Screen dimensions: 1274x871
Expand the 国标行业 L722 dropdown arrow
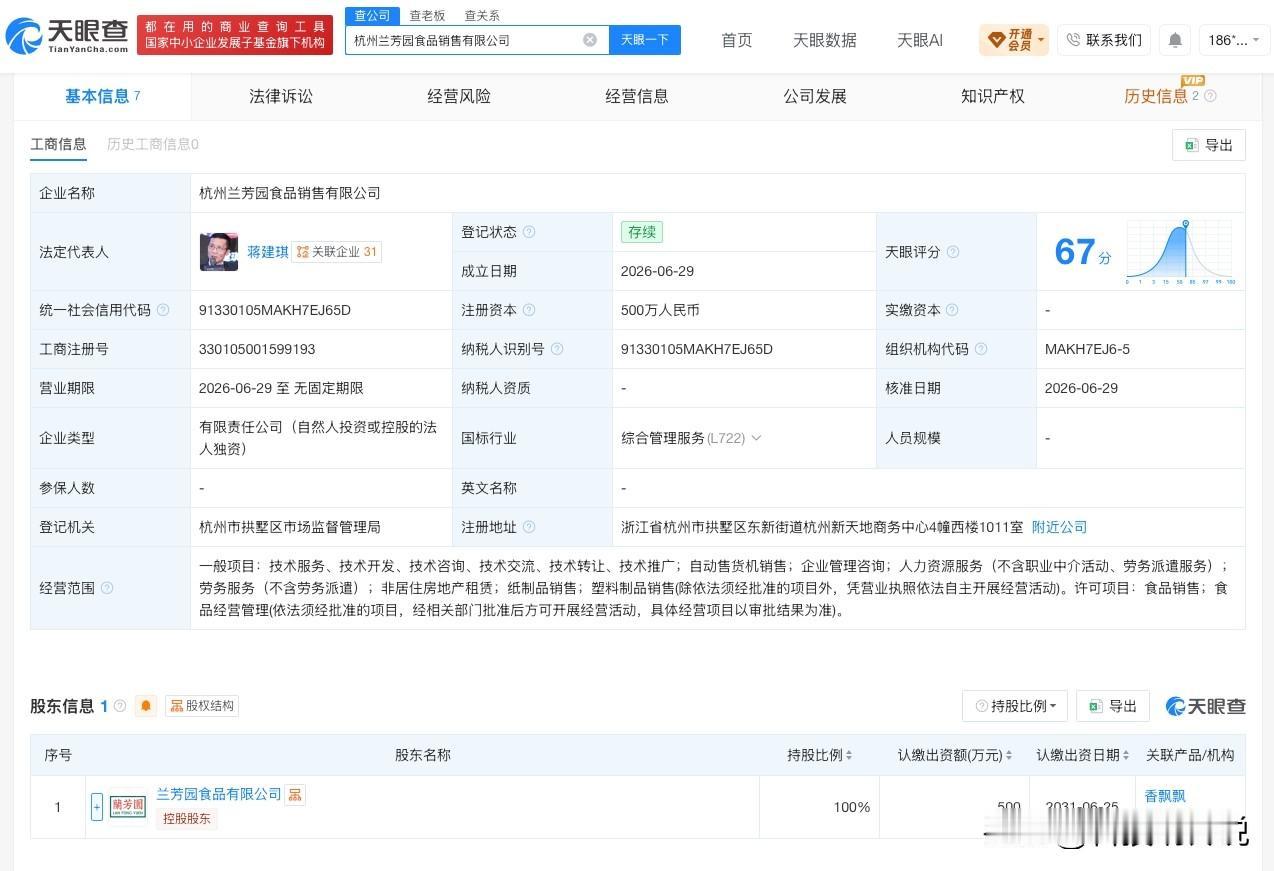756,438
